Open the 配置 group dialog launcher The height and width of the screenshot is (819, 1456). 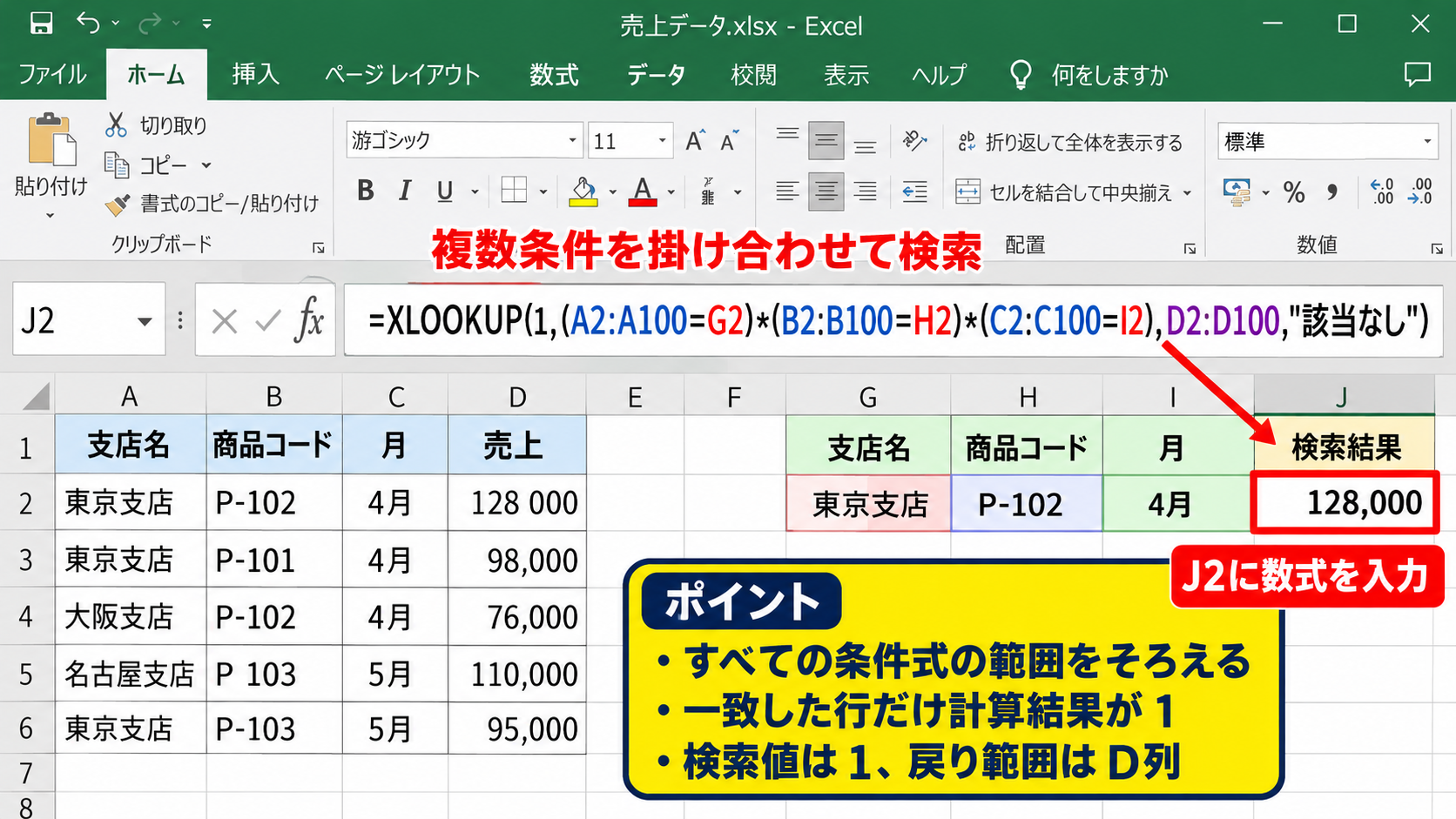(x=1190, y=248)
